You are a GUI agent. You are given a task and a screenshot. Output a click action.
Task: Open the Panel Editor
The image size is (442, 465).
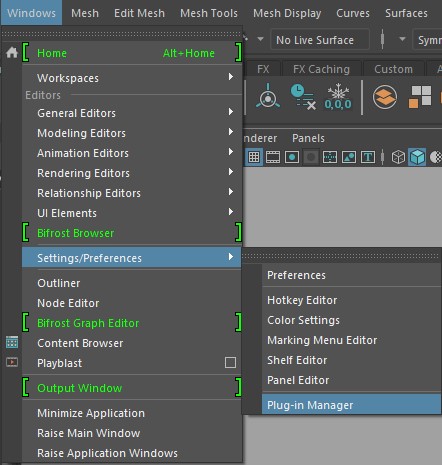coord(351,380)
